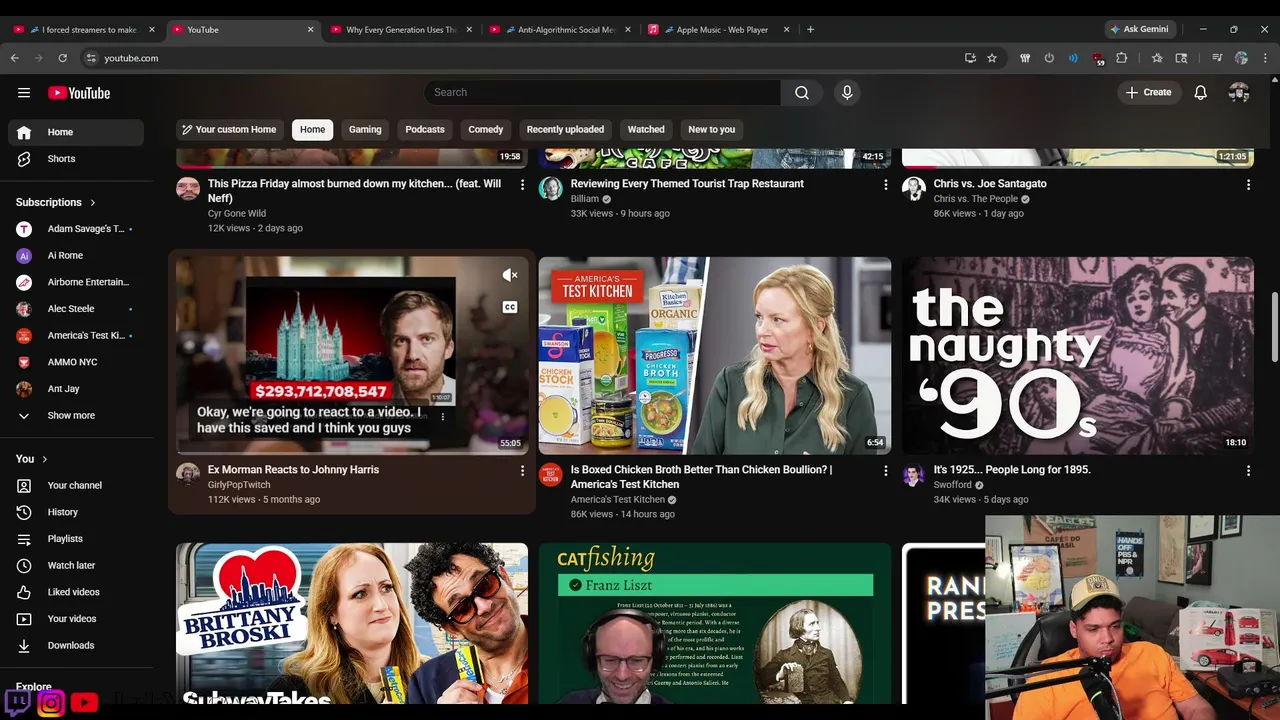Select the Gaming filter chip

[x=365, y=129]
